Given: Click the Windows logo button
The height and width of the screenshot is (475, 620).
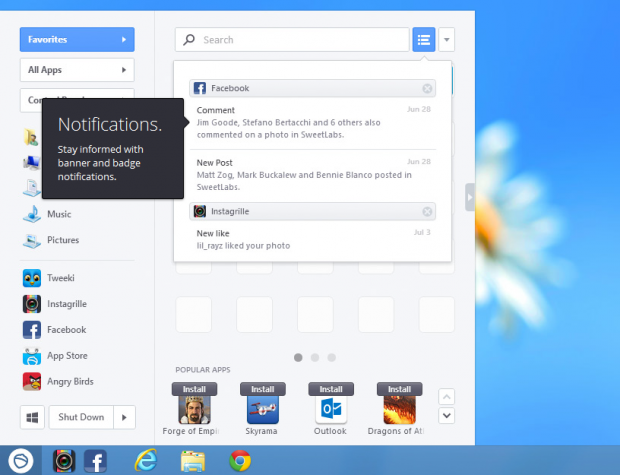Looking at the screenshot, I should point(32,417).
